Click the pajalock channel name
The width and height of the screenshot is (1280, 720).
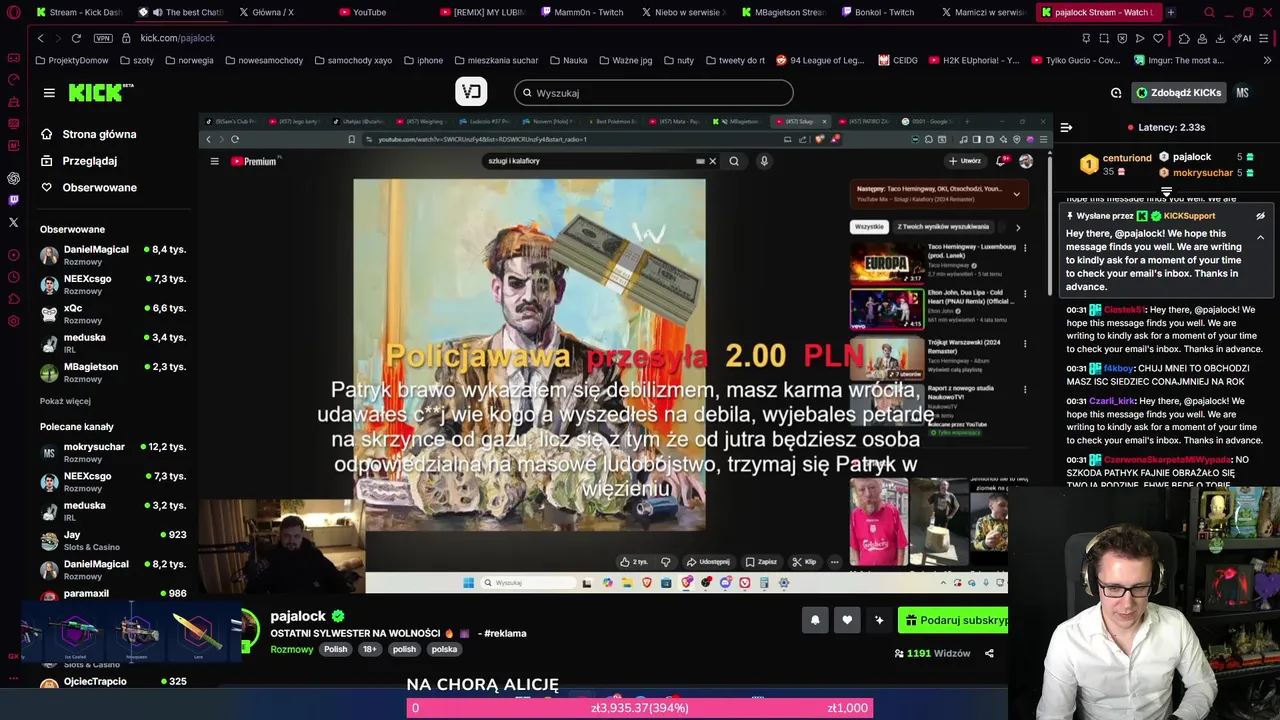point(298,616)
